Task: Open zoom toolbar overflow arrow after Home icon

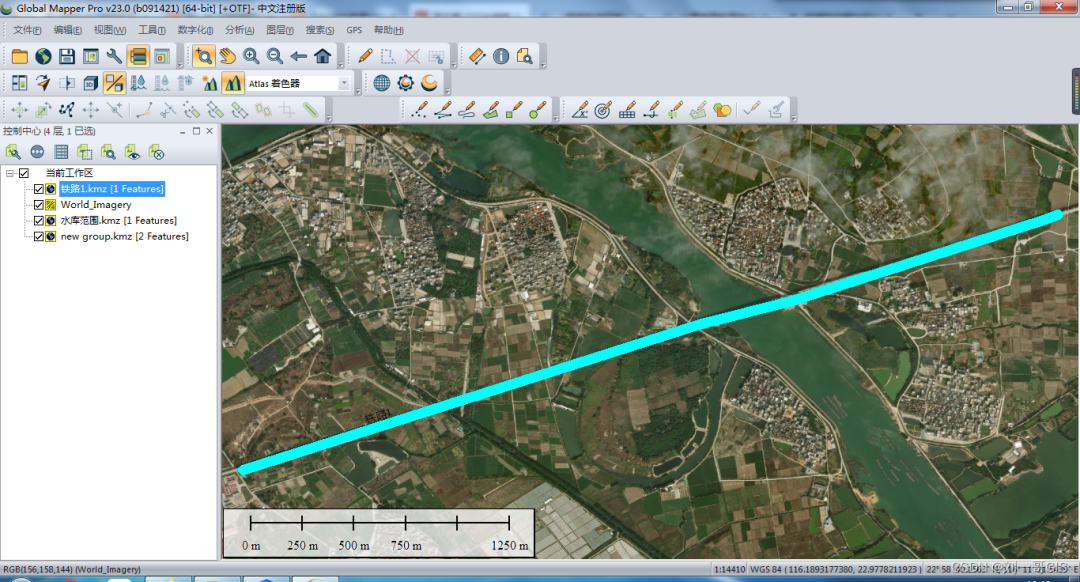Action: coord(340,65)
